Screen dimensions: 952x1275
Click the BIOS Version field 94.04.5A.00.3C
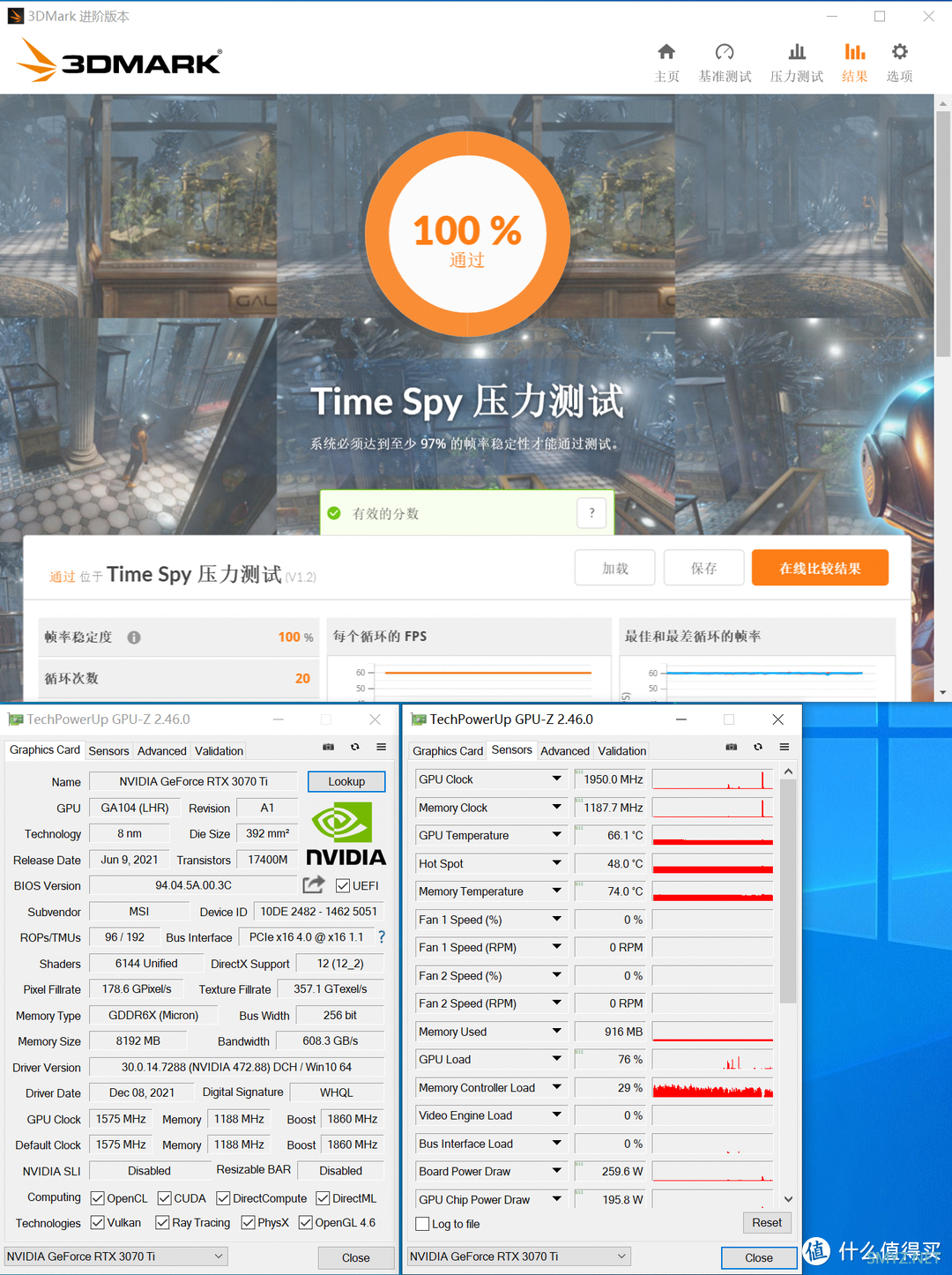pyautogui.click(x=194, y=885)
